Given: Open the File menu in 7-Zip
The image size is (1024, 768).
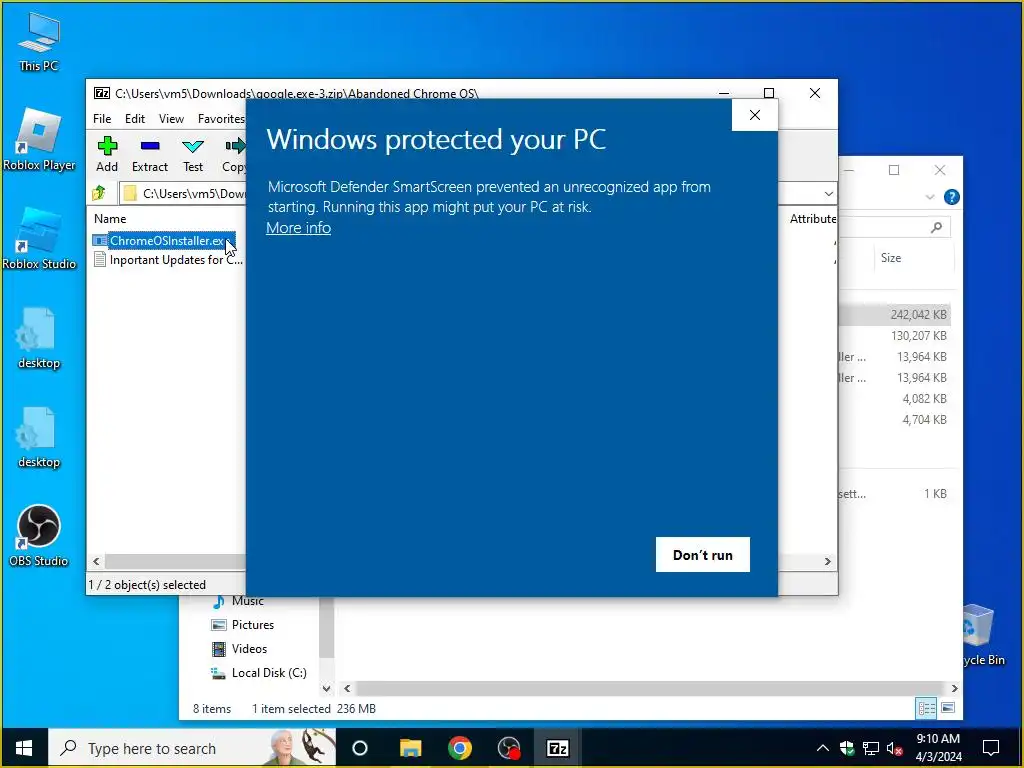Looking at the screenshot, I should tap(102, 119).
